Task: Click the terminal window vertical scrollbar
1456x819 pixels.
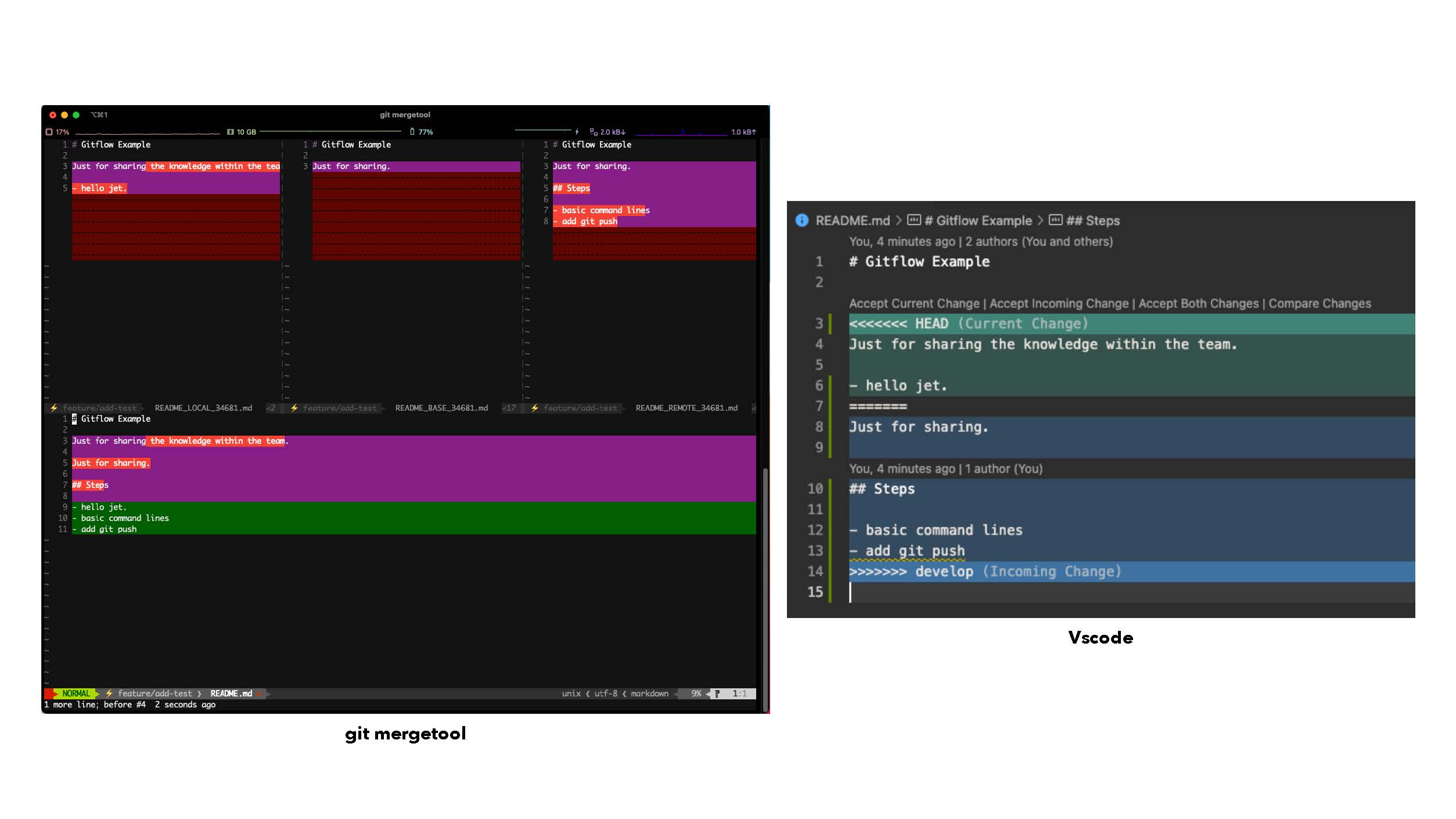Action: coord(765,581)
